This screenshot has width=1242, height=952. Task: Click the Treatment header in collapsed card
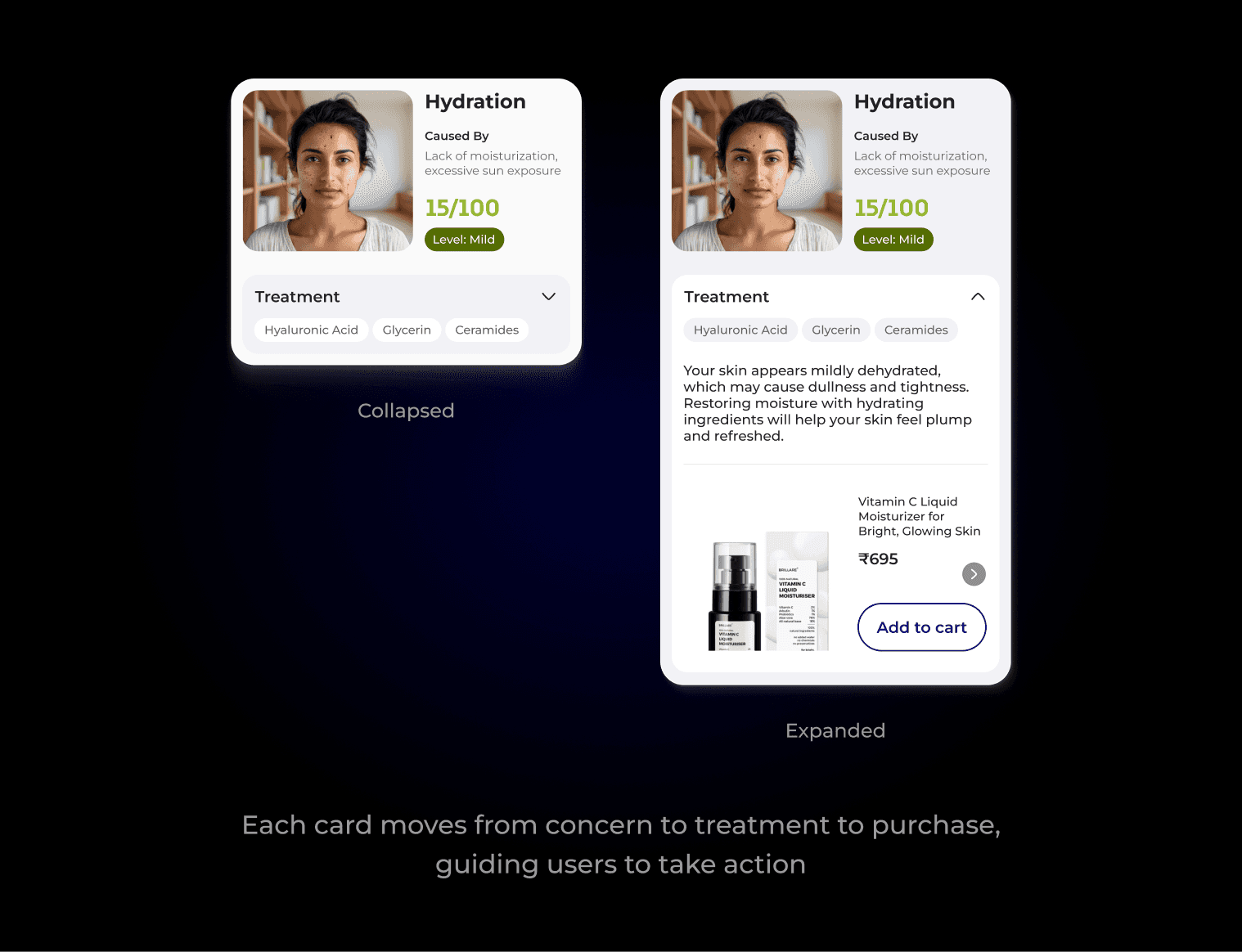click(x=297, y=297)
